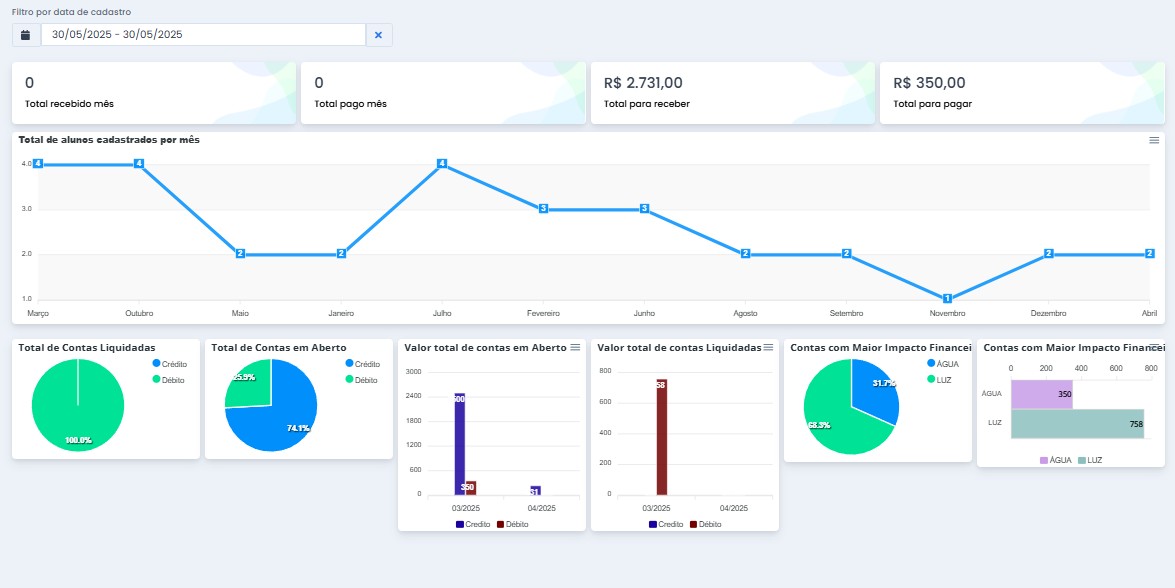Toggle Débito series in Valor total de contas em Aberto
This screenshot has height=588, width=1175.
point(513,524)
